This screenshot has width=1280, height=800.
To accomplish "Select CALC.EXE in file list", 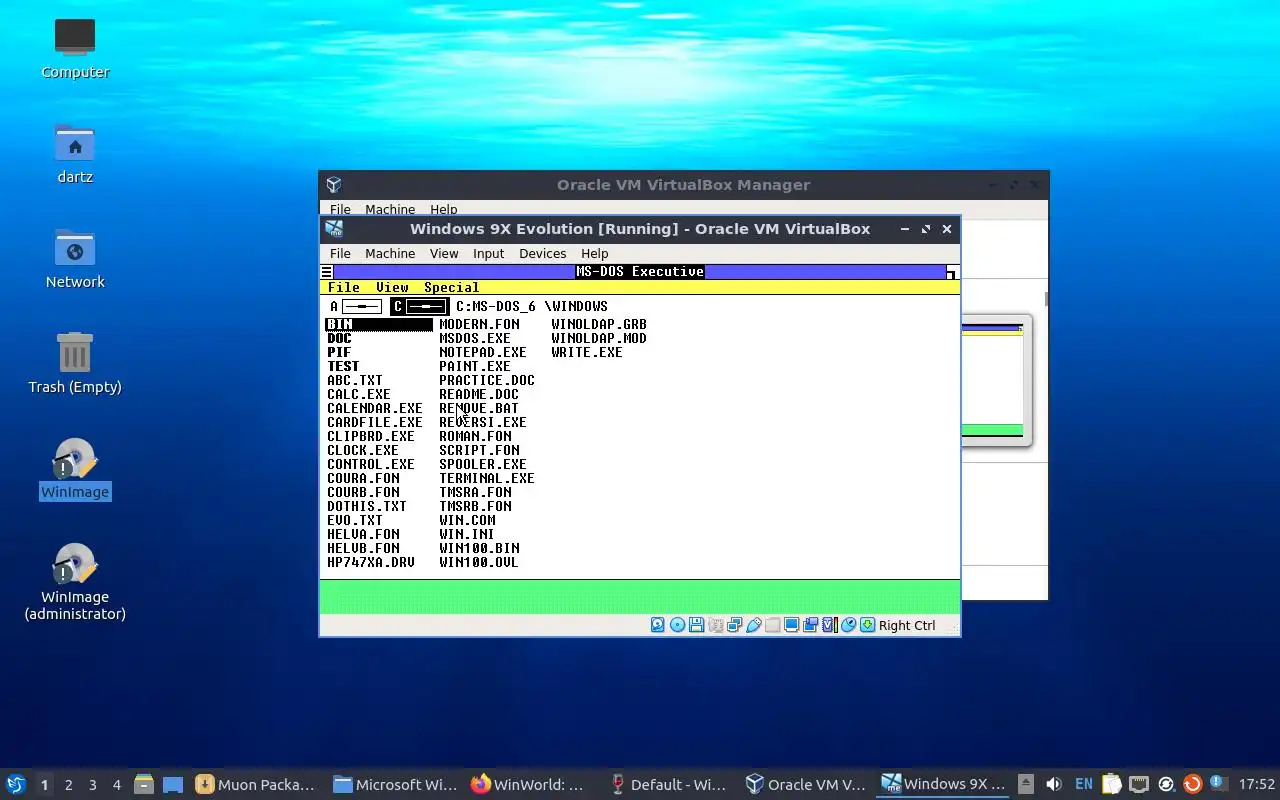I will pyautogui.click(x=359, y=394).
